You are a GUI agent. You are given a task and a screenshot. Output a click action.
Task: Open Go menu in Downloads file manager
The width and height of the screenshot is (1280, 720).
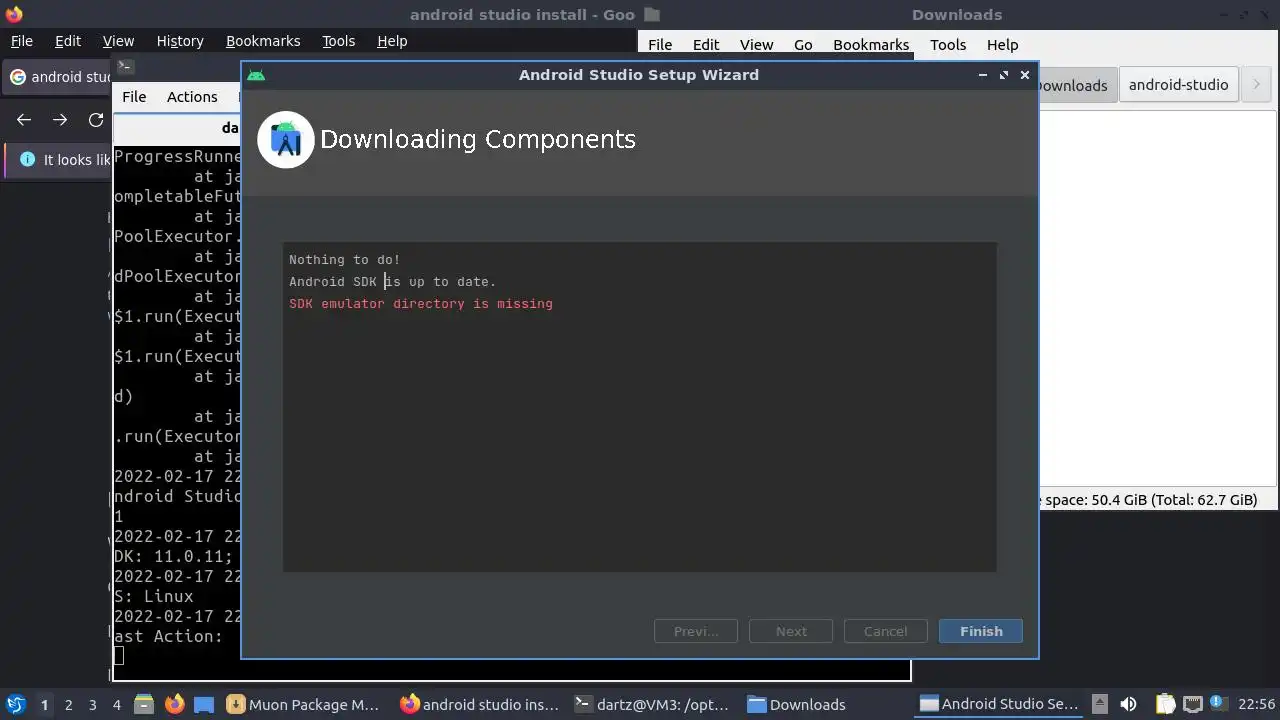(803, 44)
